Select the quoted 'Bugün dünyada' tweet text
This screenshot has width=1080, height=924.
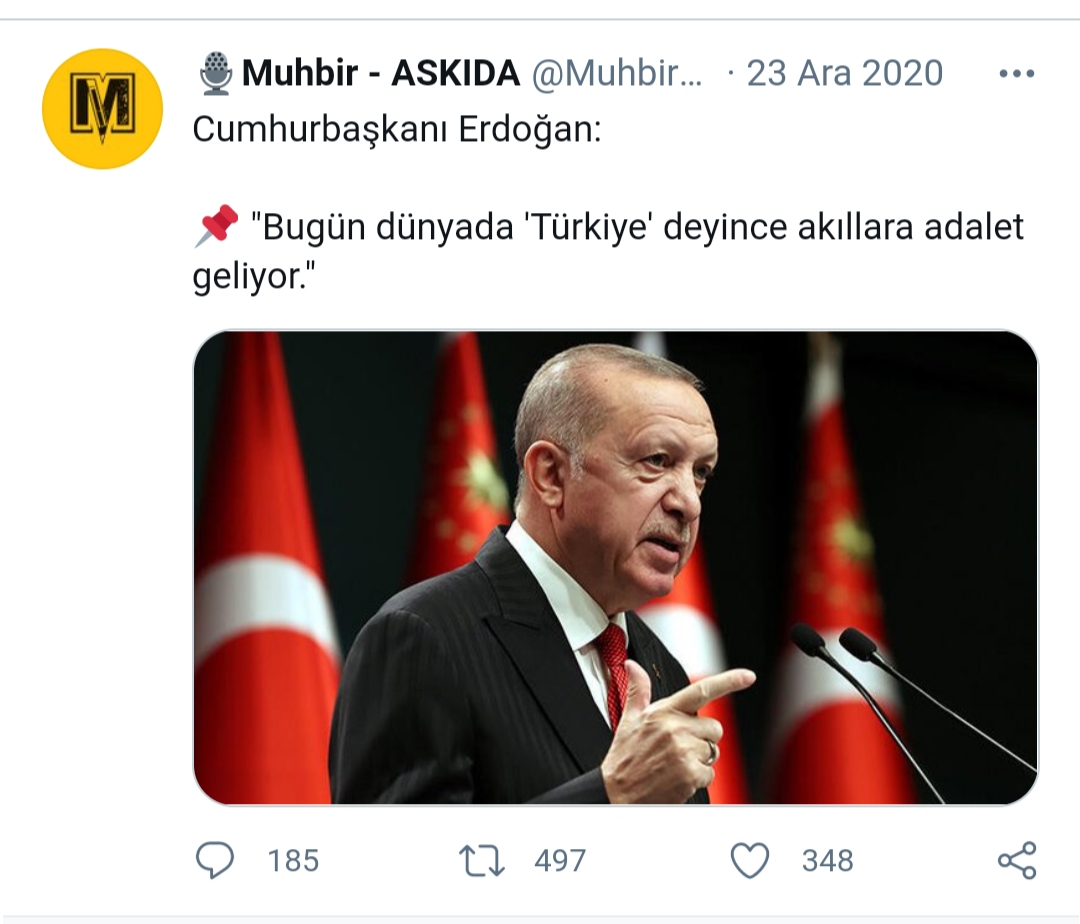click(608, 251)
